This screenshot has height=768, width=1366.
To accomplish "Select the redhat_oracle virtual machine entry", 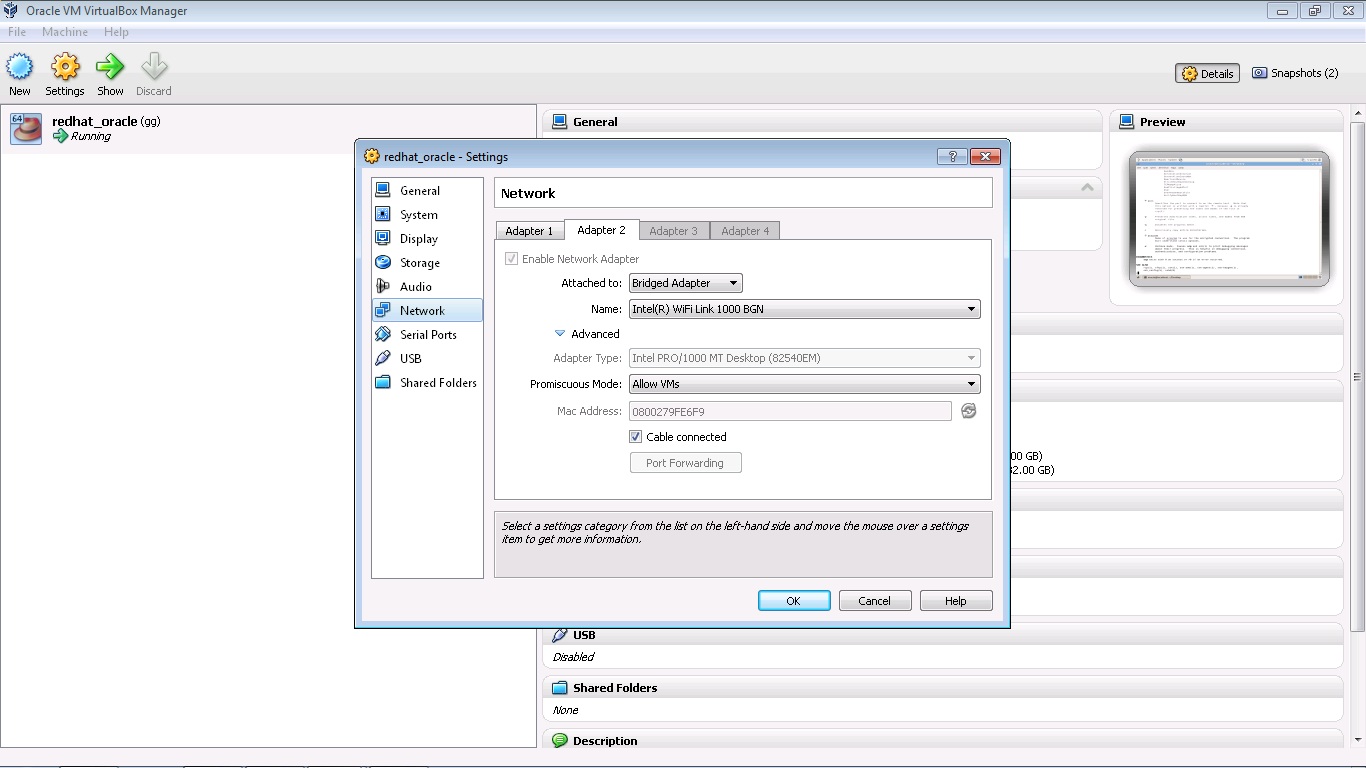I will pos(268,129).
